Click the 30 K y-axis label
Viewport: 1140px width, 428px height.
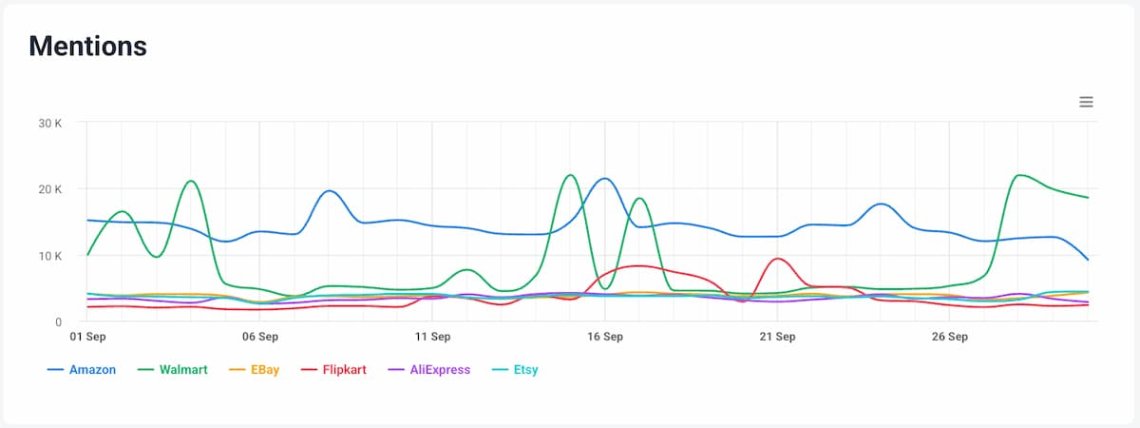click(x=52, y=123)
